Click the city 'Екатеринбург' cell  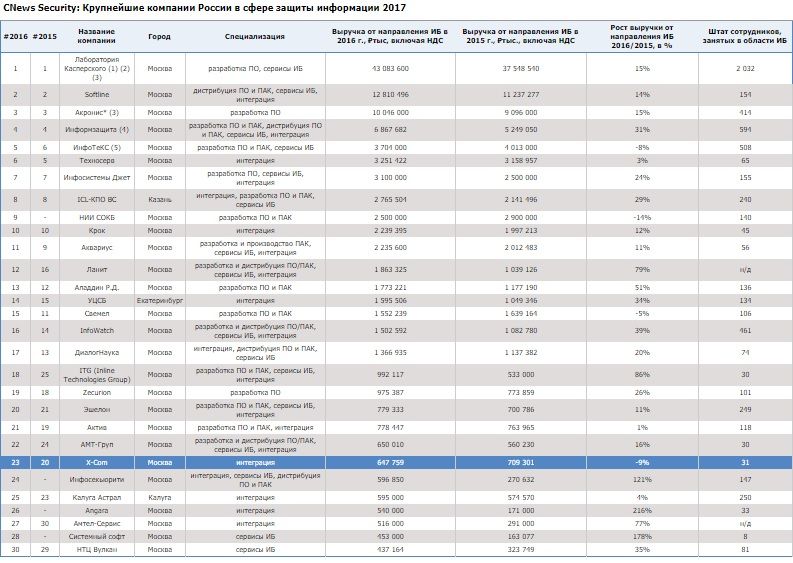pyautogui.click(x=159, y=300)
